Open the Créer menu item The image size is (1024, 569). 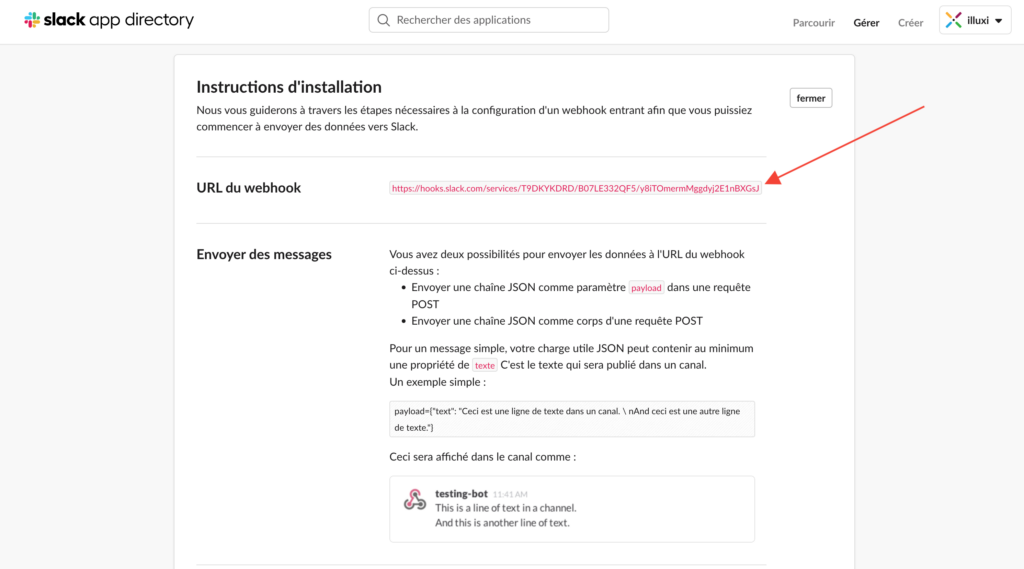tap(910, 23)
